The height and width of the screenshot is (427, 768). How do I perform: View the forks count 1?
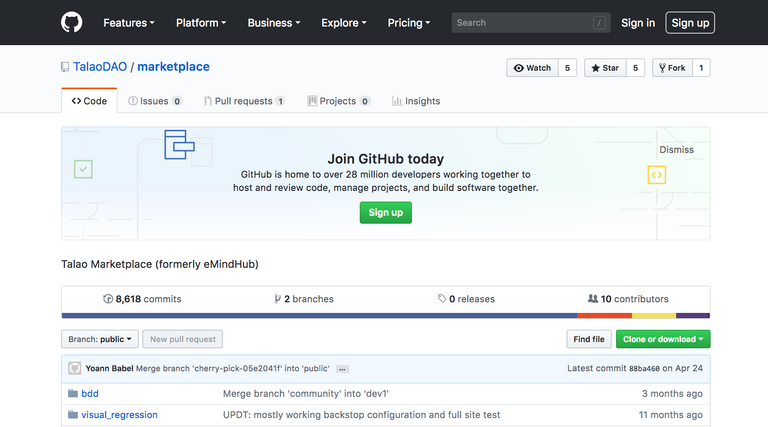pos(701,68)
